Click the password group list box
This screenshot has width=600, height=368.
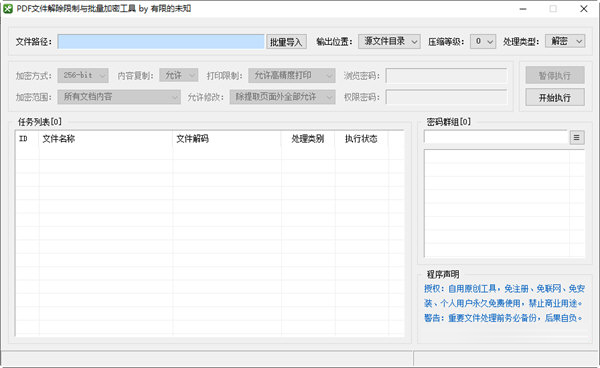pos(504,204)
